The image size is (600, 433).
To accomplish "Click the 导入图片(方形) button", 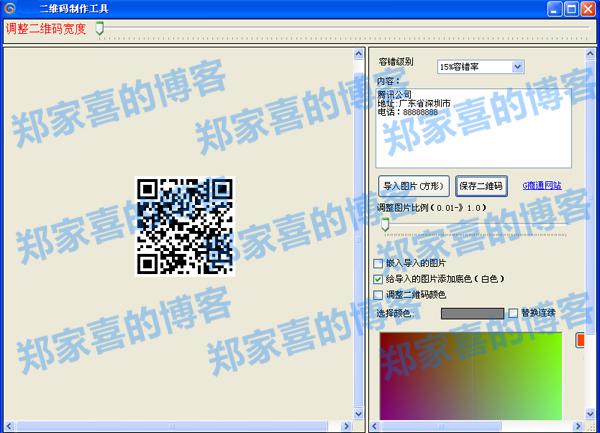I will click(x=413, y=186).
